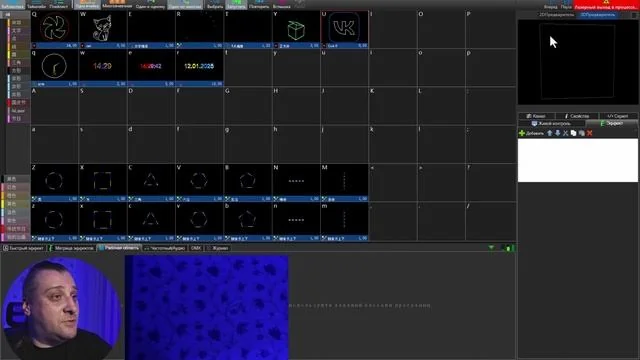This screenshot has height=360, width=640.
Task: Click inside the white effects list area
Action: 578,160
